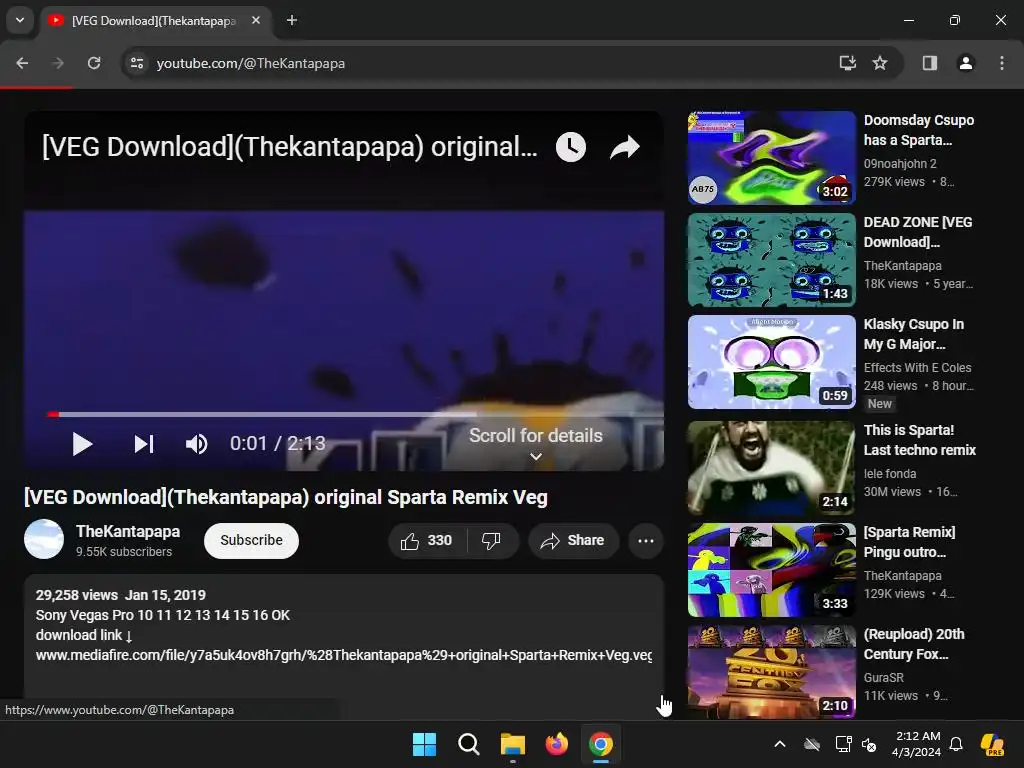Show hidden system tray icons
This screenshot has width=1024, height=768.
point(780,744)
